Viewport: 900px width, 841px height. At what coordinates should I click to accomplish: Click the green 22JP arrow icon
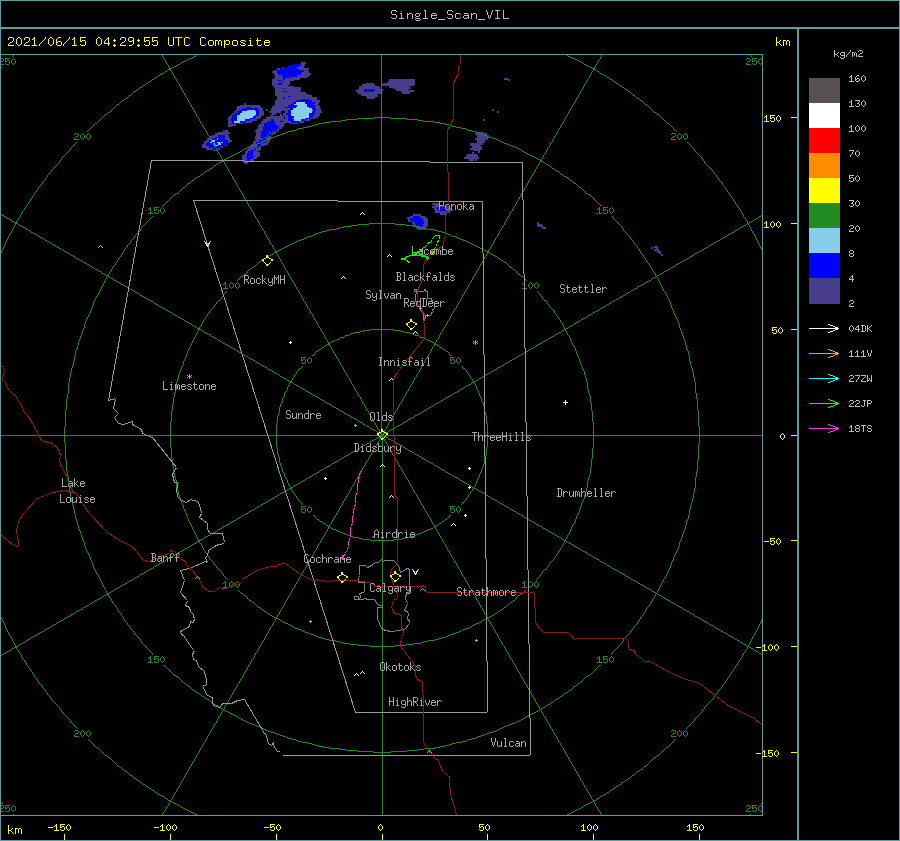tap(824, 404)
